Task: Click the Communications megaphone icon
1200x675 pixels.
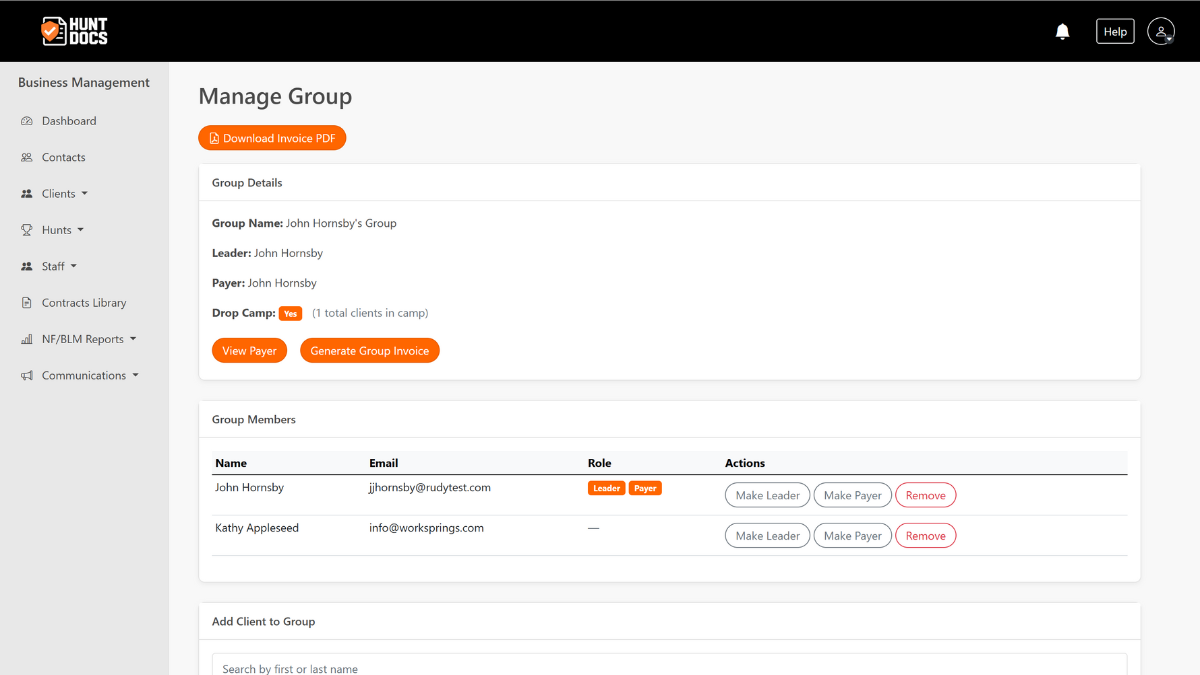Action: click(27, 376)
